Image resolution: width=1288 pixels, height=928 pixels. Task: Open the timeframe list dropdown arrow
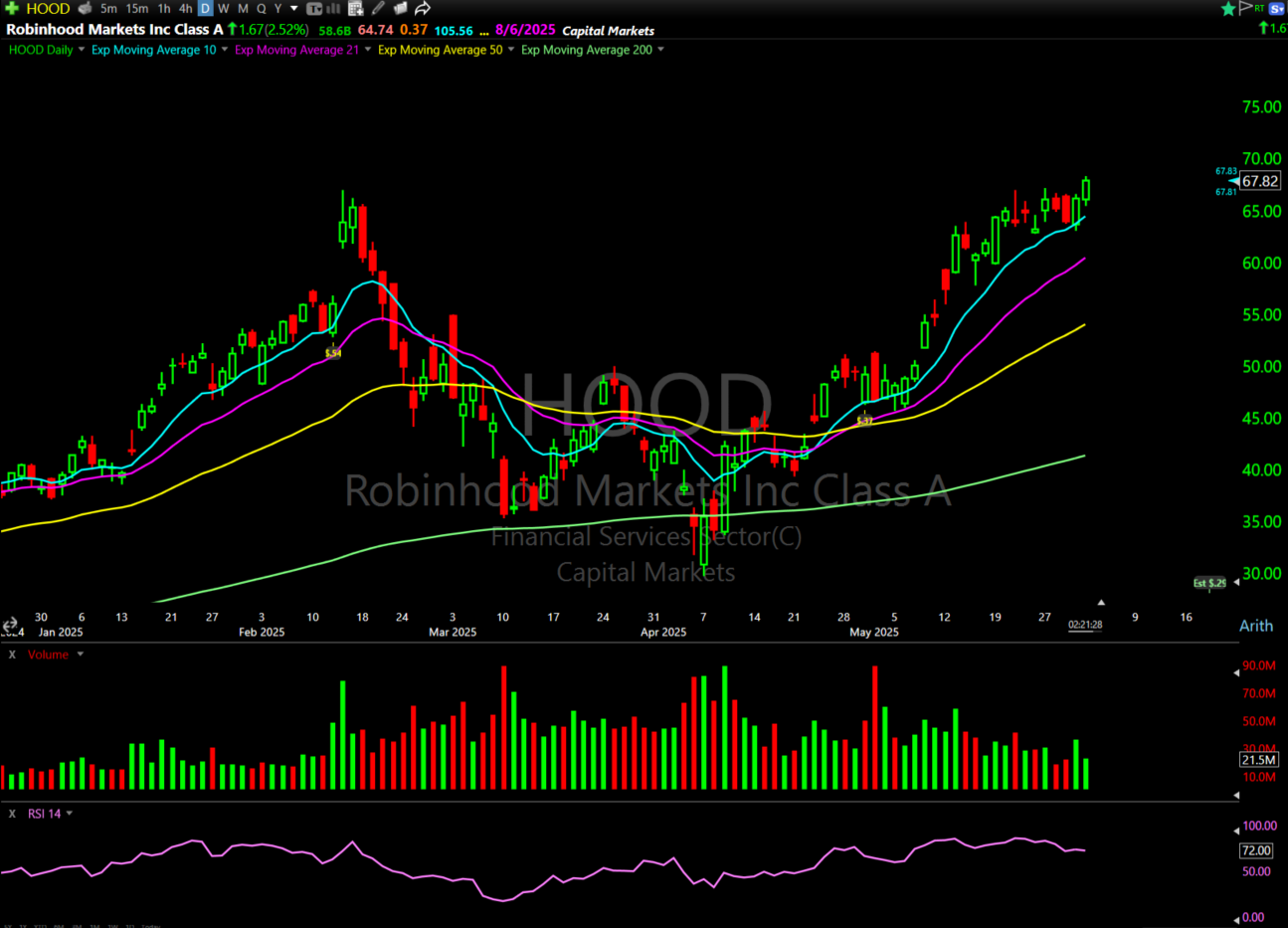click(294, 8)
